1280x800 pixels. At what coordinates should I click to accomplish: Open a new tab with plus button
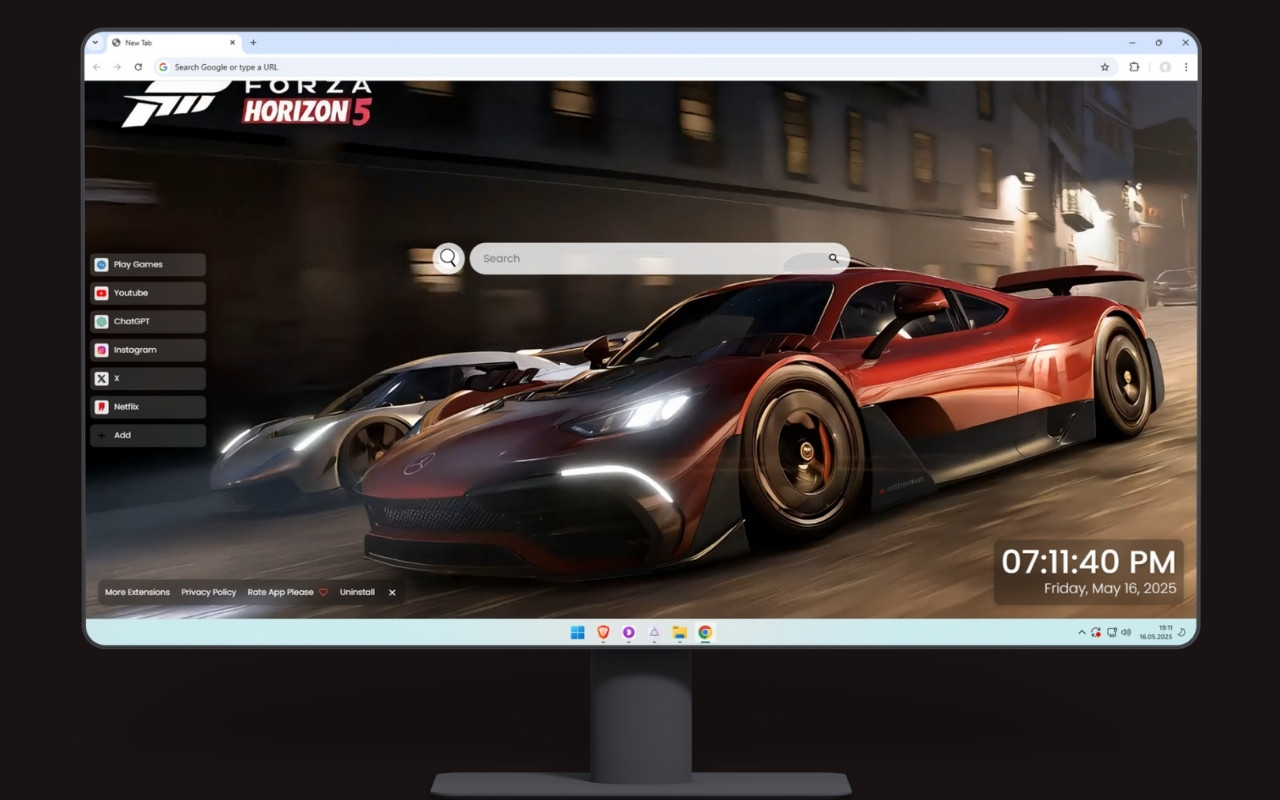click(253, 43)
